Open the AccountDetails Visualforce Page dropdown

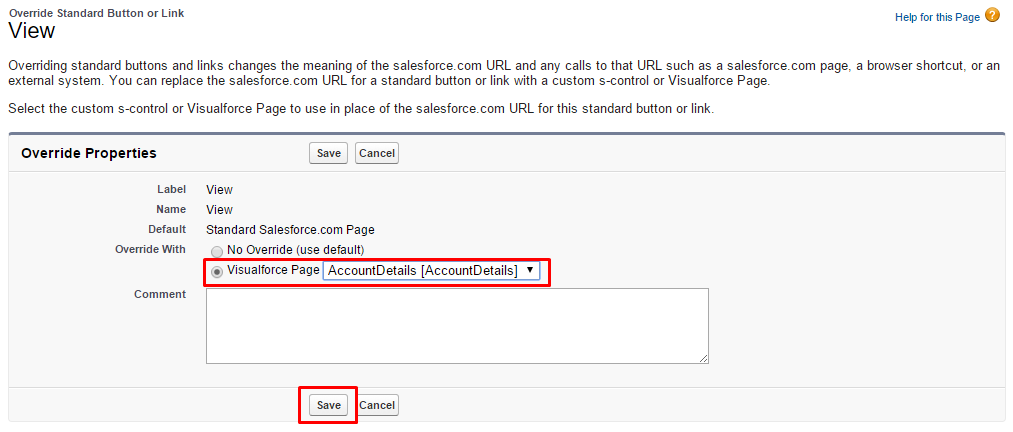(431, 271)
